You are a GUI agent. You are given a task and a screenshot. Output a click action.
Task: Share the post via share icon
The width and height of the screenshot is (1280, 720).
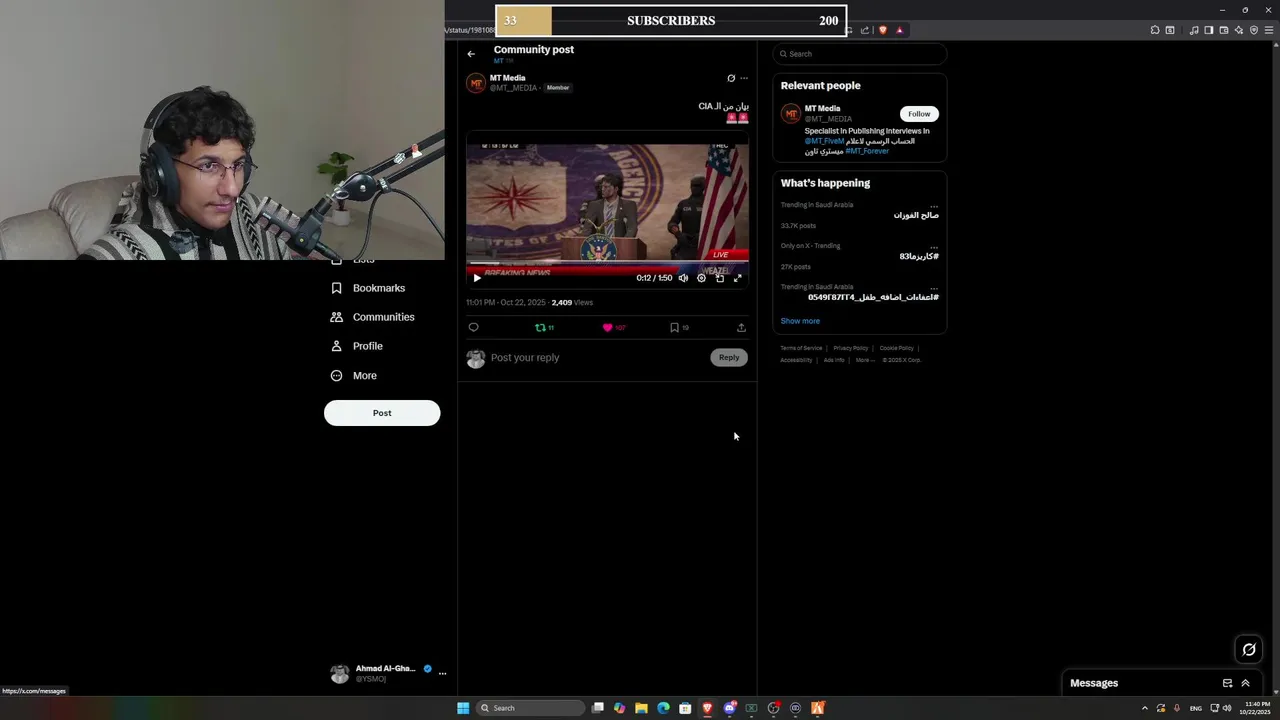click(x=741, y=327)
